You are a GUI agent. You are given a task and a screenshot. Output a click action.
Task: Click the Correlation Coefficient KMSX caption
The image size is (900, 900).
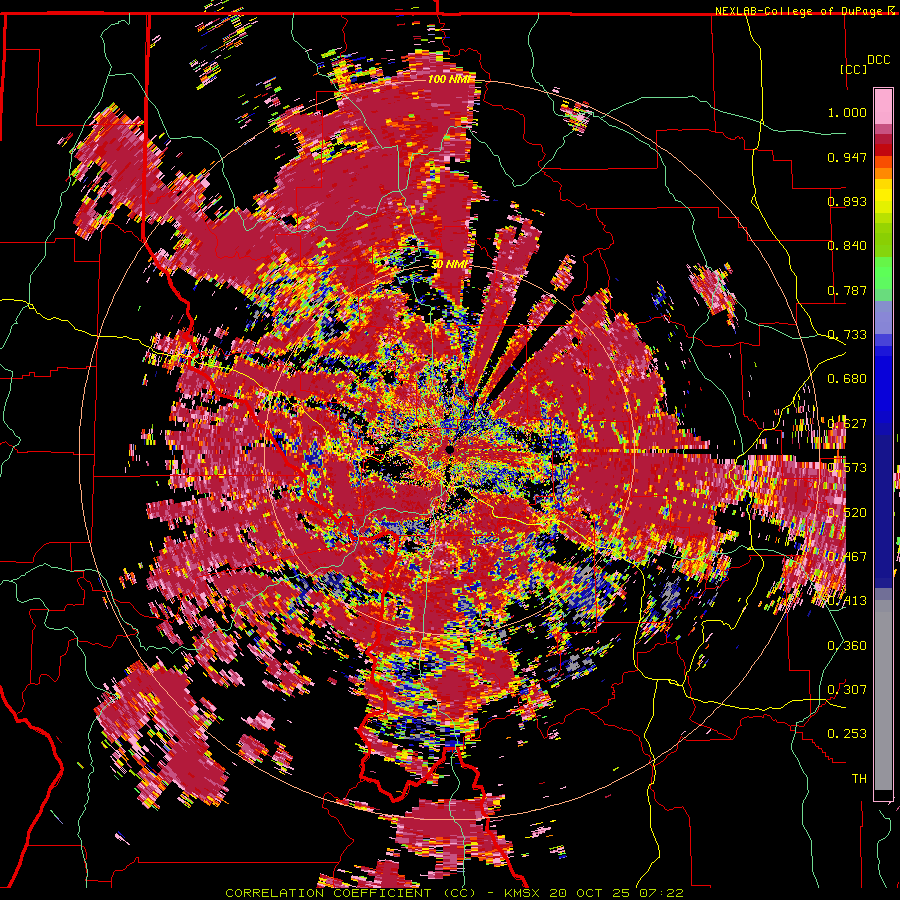tap(455, 893)
